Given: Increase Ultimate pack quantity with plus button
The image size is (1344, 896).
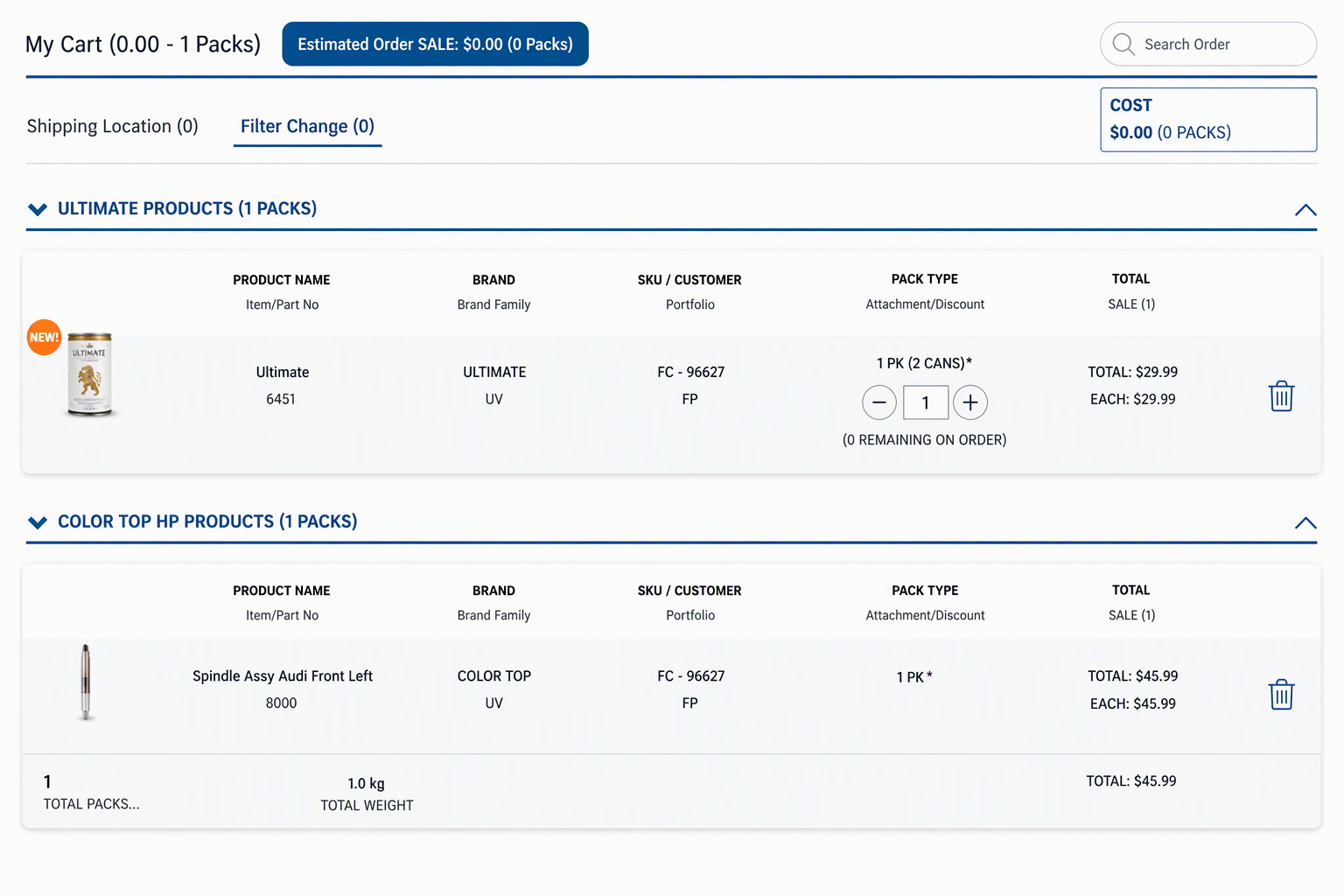Looking at the screenshot, I should click(x=970, y=402).
